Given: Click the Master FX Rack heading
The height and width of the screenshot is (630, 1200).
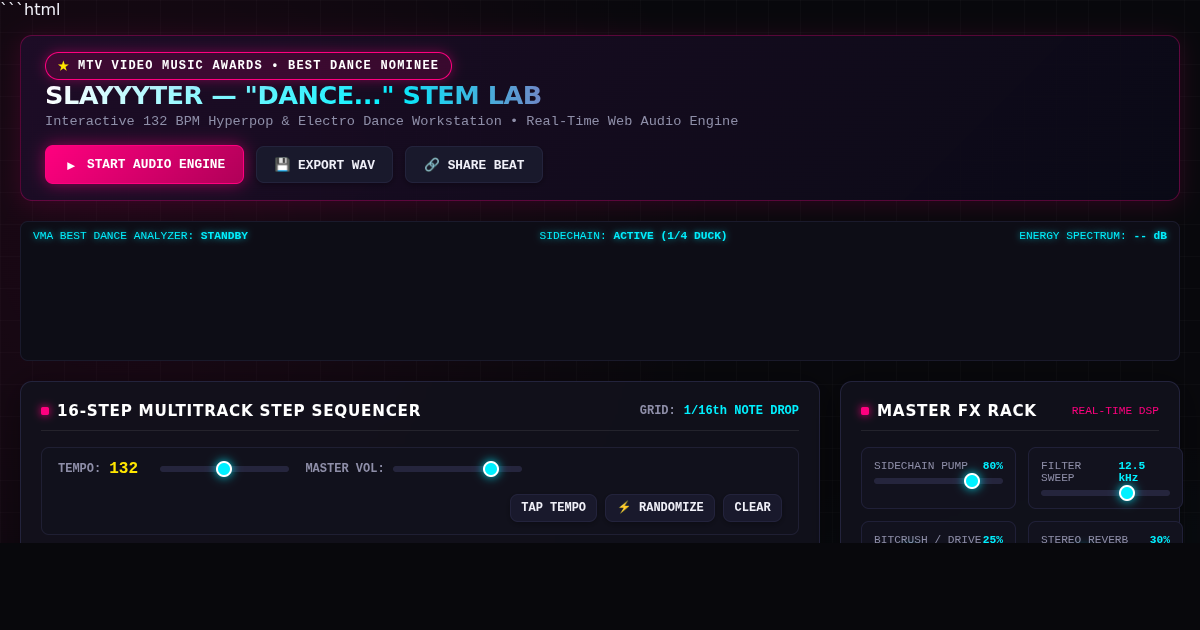Looking at the screenshot, I should [957, 411].
